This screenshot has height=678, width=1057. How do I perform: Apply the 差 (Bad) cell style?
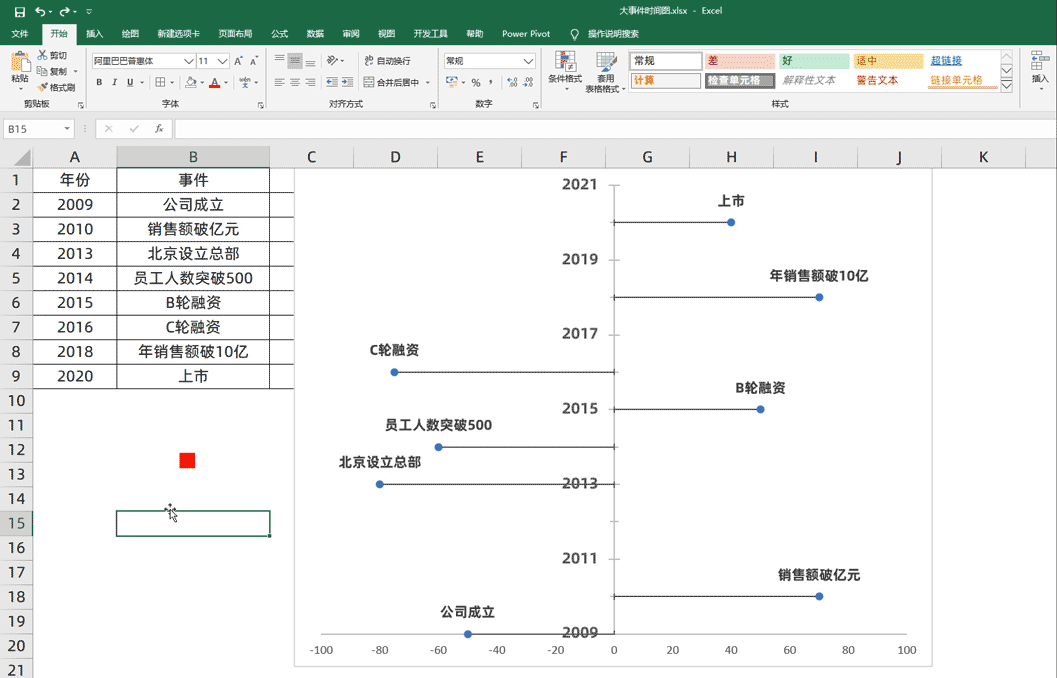740,61
